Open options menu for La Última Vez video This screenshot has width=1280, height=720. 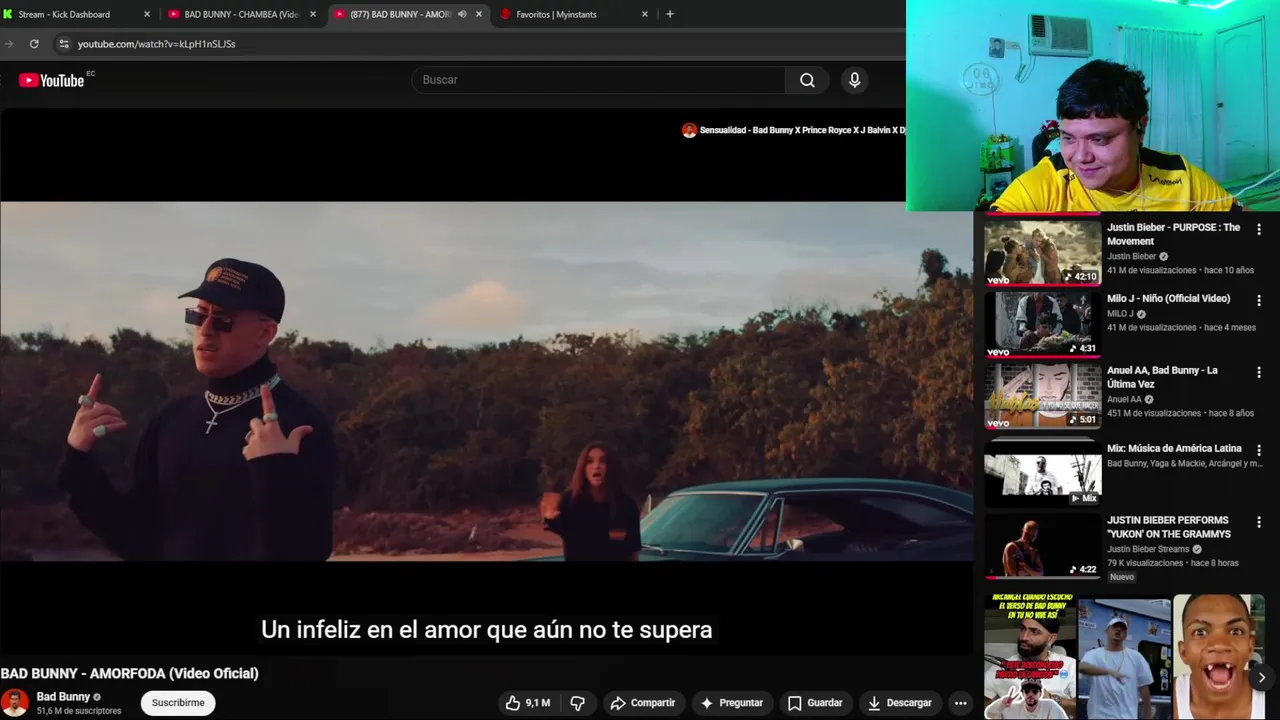1259,372
